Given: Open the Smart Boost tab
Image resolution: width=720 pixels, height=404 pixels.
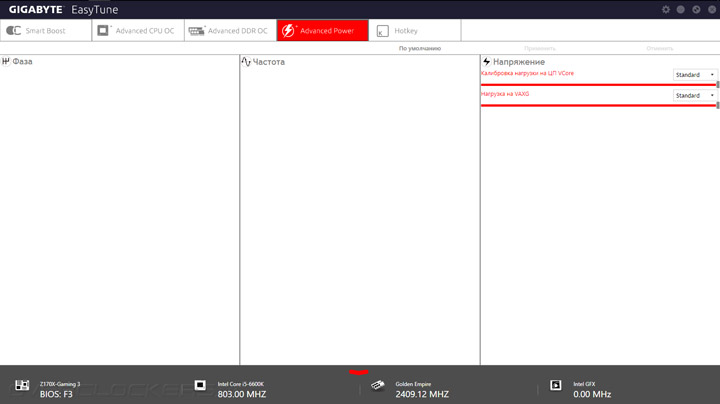Looking at the screenshot, I should tap(46, 31).
